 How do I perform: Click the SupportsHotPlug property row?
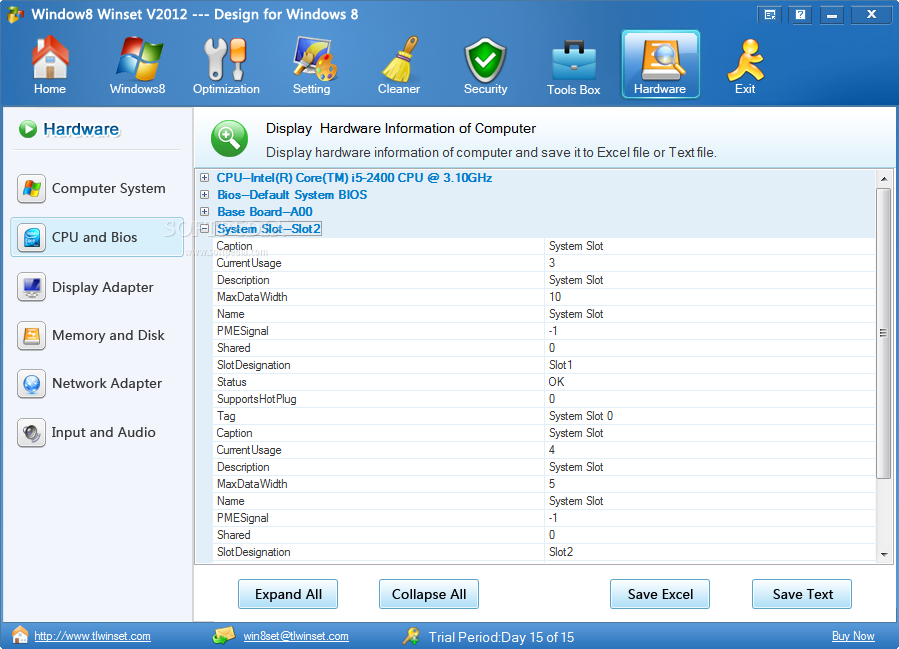click(544, 399)
